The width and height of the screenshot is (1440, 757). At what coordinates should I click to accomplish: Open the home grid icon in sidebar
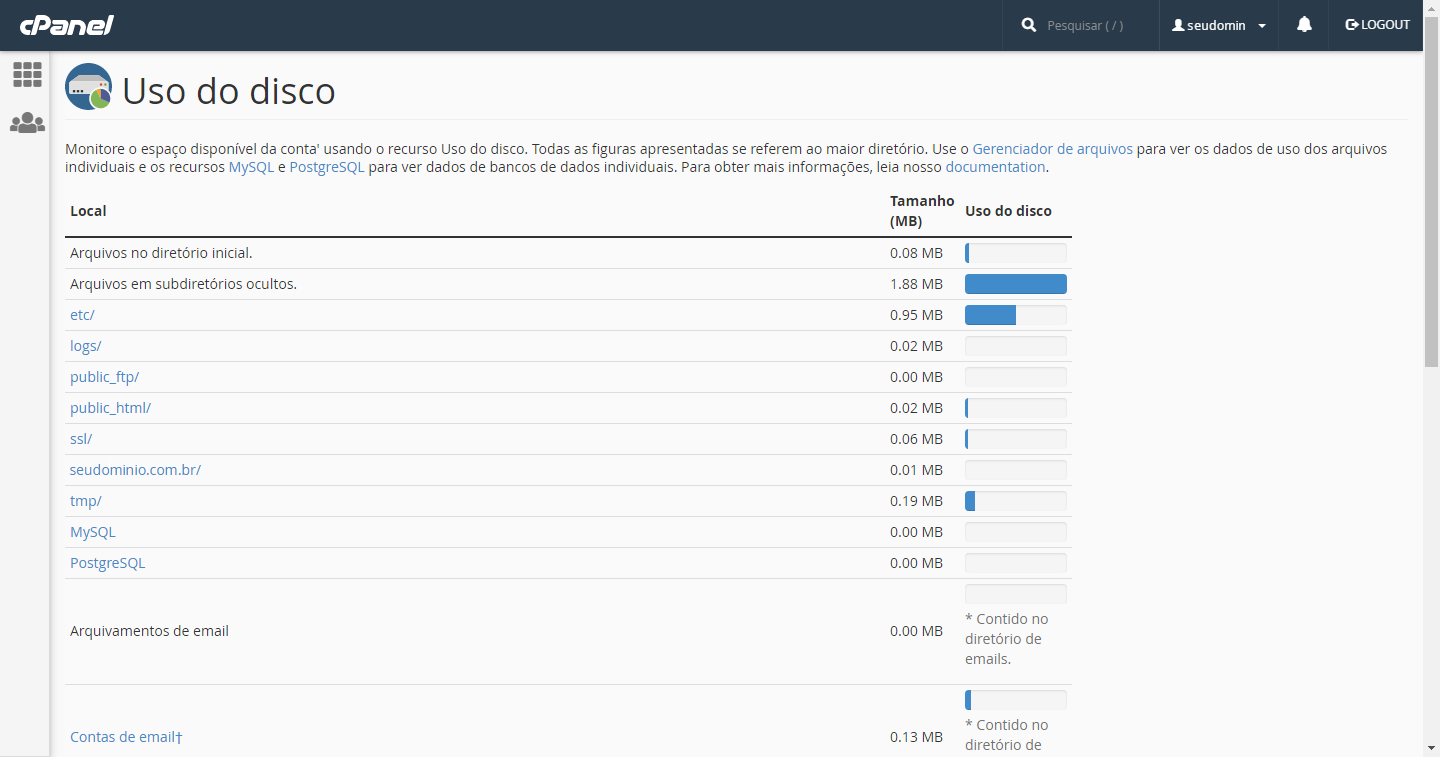[x=27, y=74]
